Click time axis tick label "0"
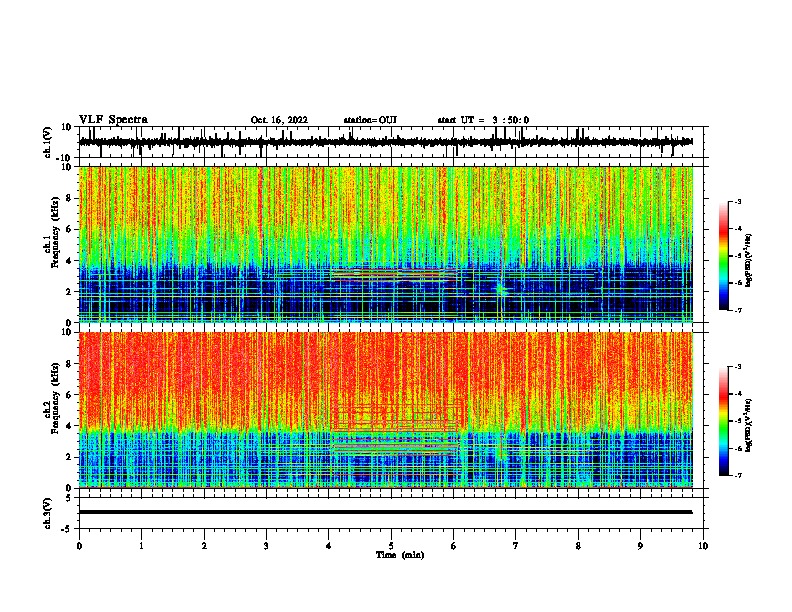792x612 pixels. pos(79,546)
